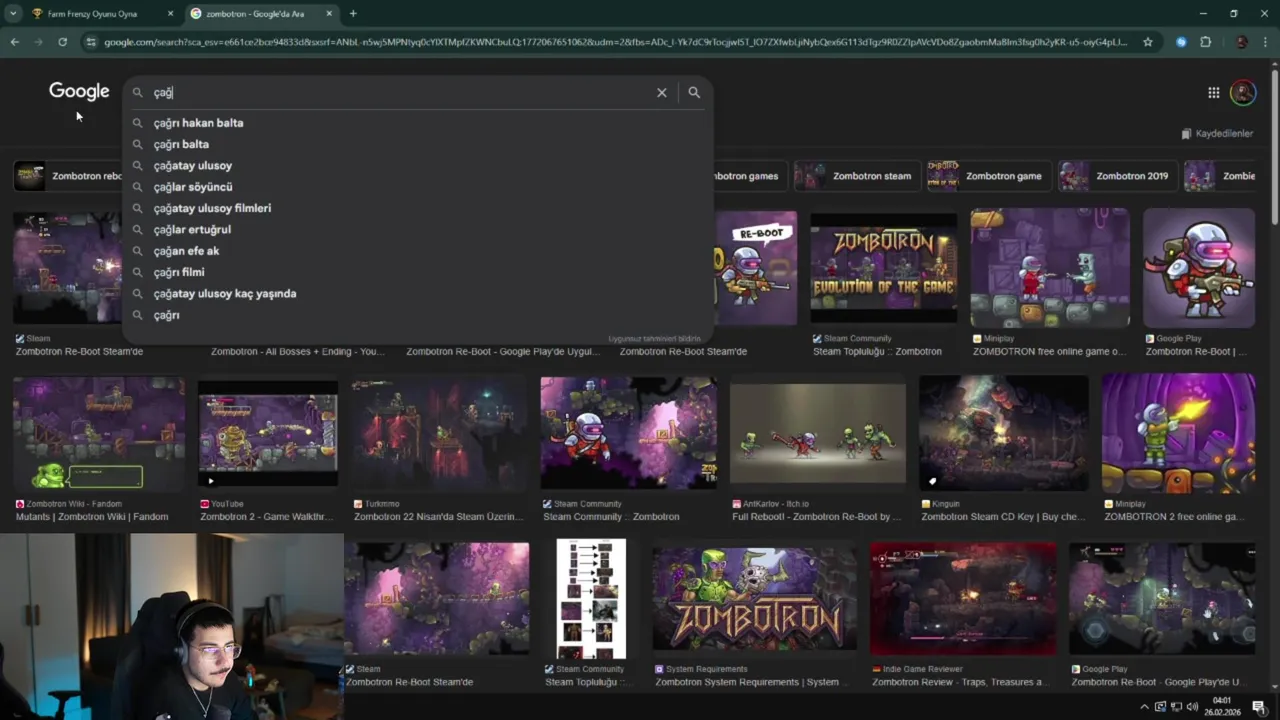Open the new tab plus button
This screenshot has height=720, width=1280.
(x=353, y=14)
